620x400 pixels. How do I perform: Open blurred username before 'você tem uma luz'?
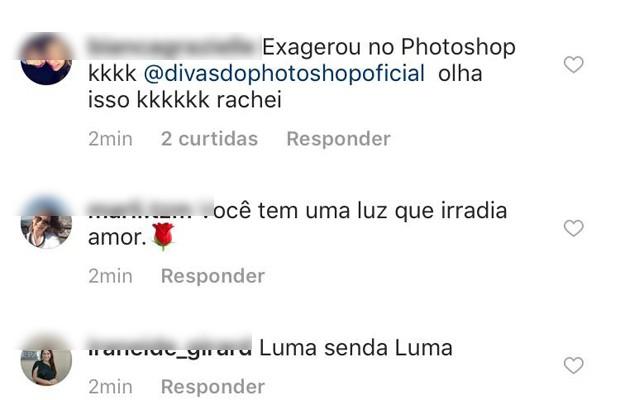150,209
